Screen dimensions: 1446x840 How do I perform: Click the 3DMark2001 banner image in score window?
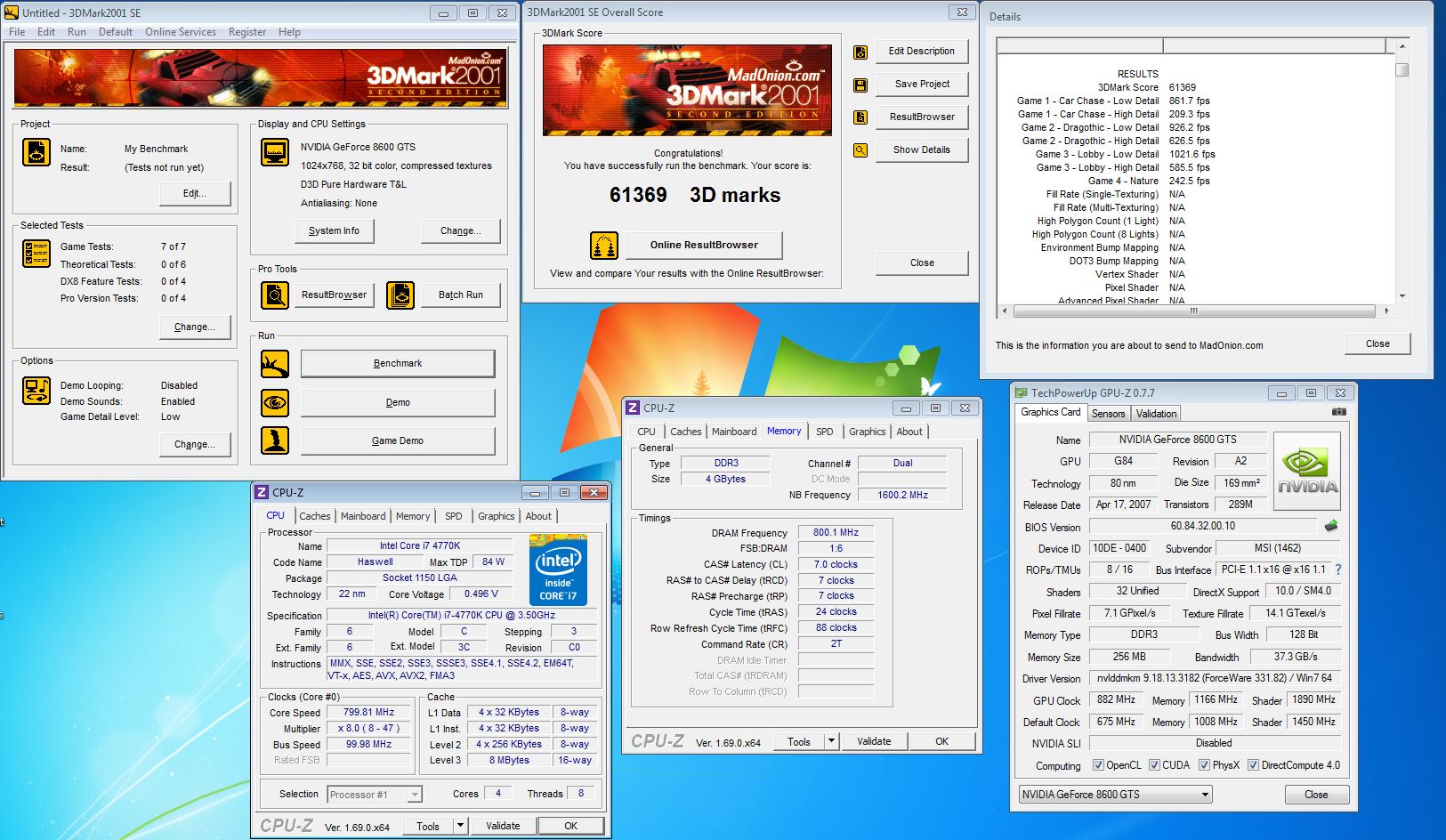click(x=687, y=90)
